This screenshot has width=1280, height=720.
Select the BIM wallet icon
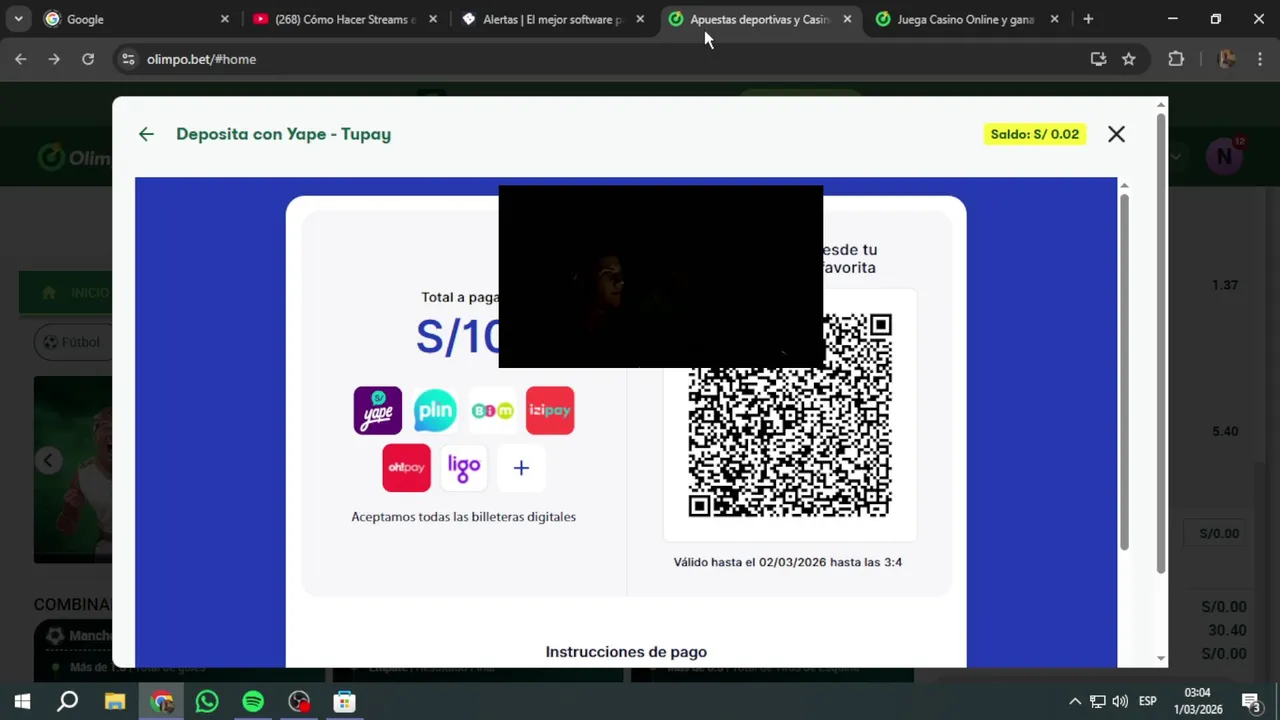tap(492, 410)
